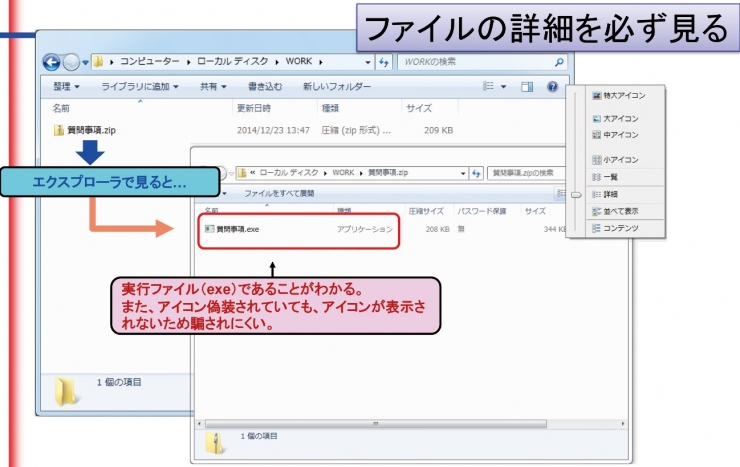
Task: Toggle the preview pane icon
Action: pos(527,86)
